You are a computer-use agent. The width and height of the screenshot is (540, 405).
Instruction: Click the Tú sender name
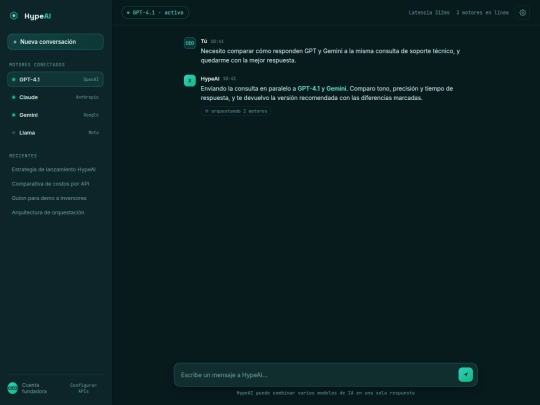(x=204, y=41)
